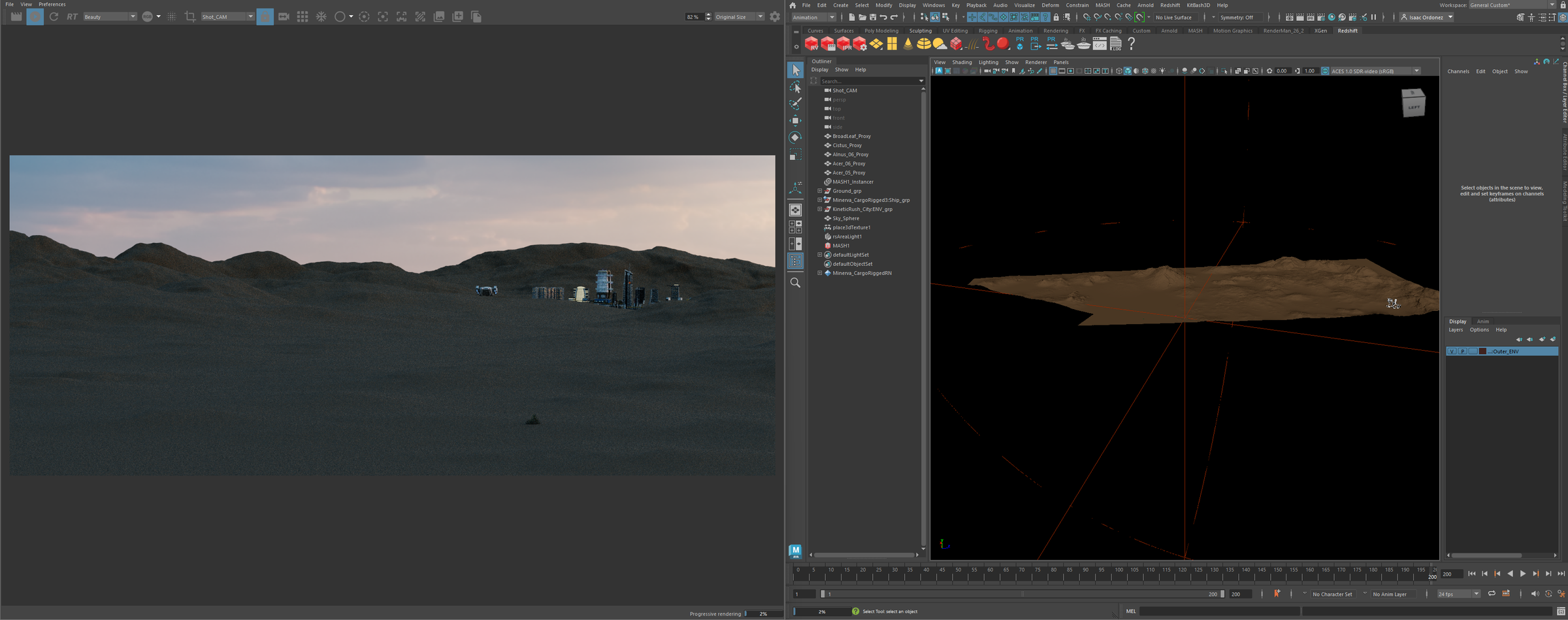Click the save scene icon

coord(872,17)
